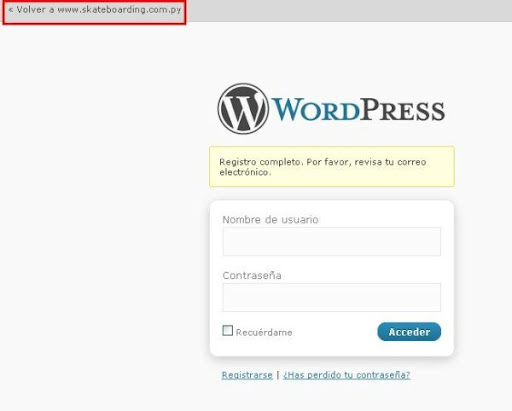Open the WordPress logo link
Image resolution: width=512 pixels, height=411 pixels.
coord(331,109)
